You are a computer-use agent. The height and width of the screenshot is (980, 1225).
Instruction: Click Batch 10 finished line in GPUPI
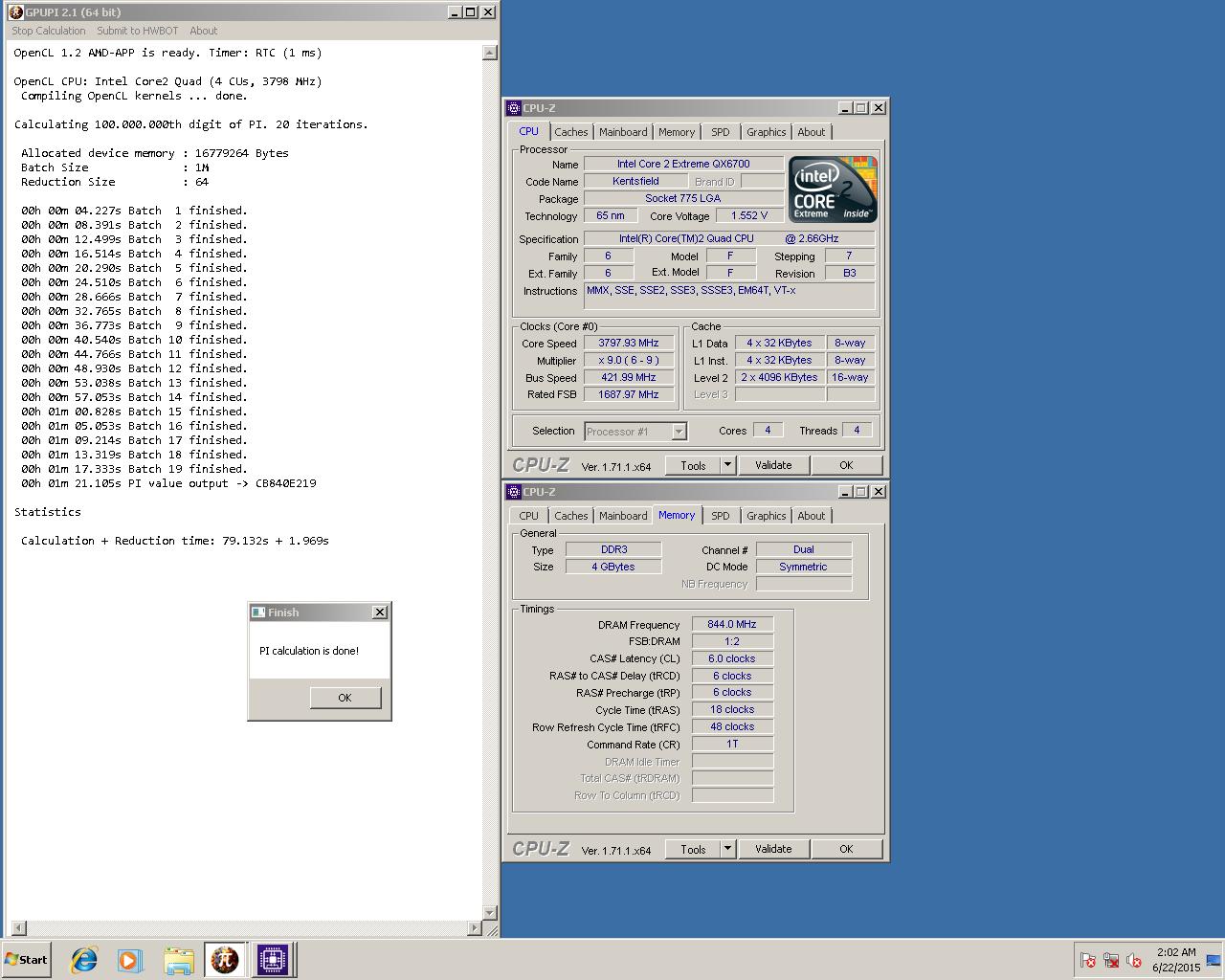pyautogui.click(x=134, y=340)
